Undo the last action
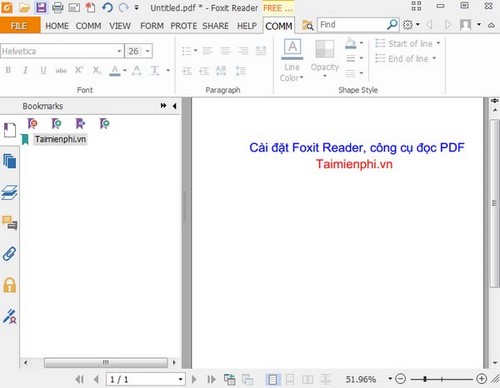 pyautogui.click(x=107, y=7)
